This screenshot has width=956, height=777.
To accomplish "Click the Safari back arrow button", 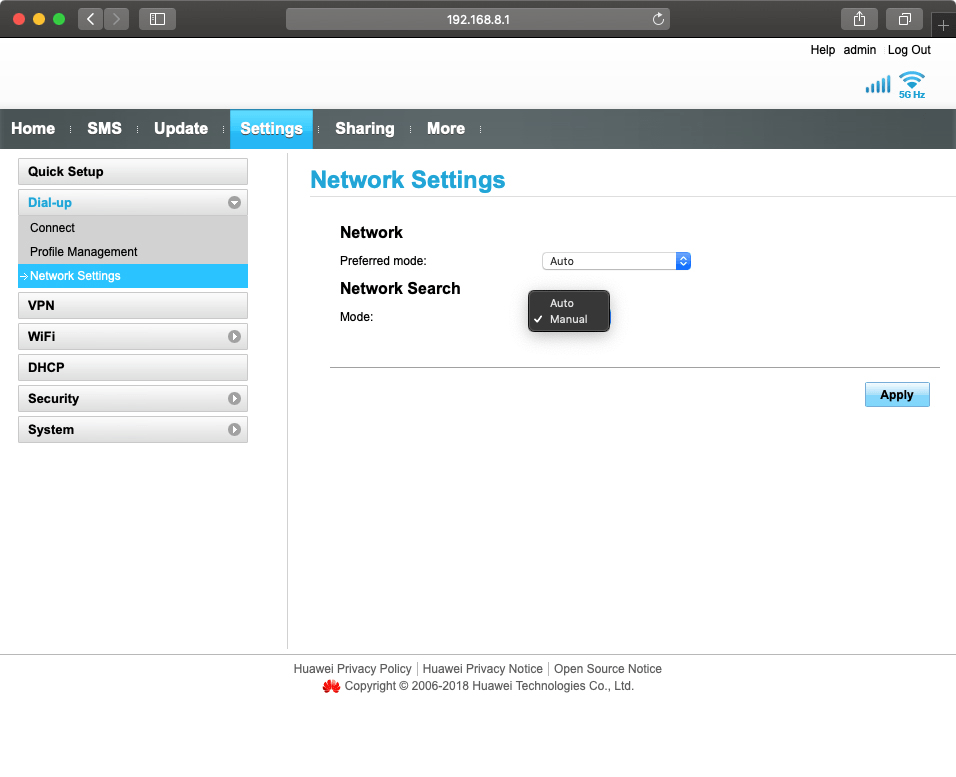I will click(x=91, y=19).
